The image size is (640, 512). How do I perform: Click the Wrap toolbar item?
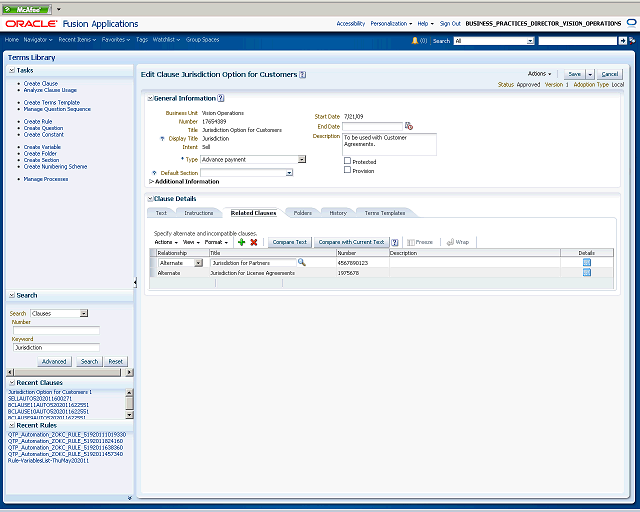pos(458,242)
